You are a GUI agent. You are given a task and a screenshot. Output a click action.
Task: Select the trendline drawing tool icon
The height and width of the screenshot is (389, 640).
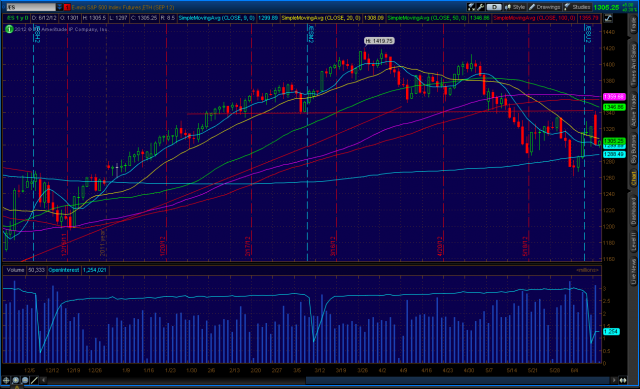pos(34,380)
